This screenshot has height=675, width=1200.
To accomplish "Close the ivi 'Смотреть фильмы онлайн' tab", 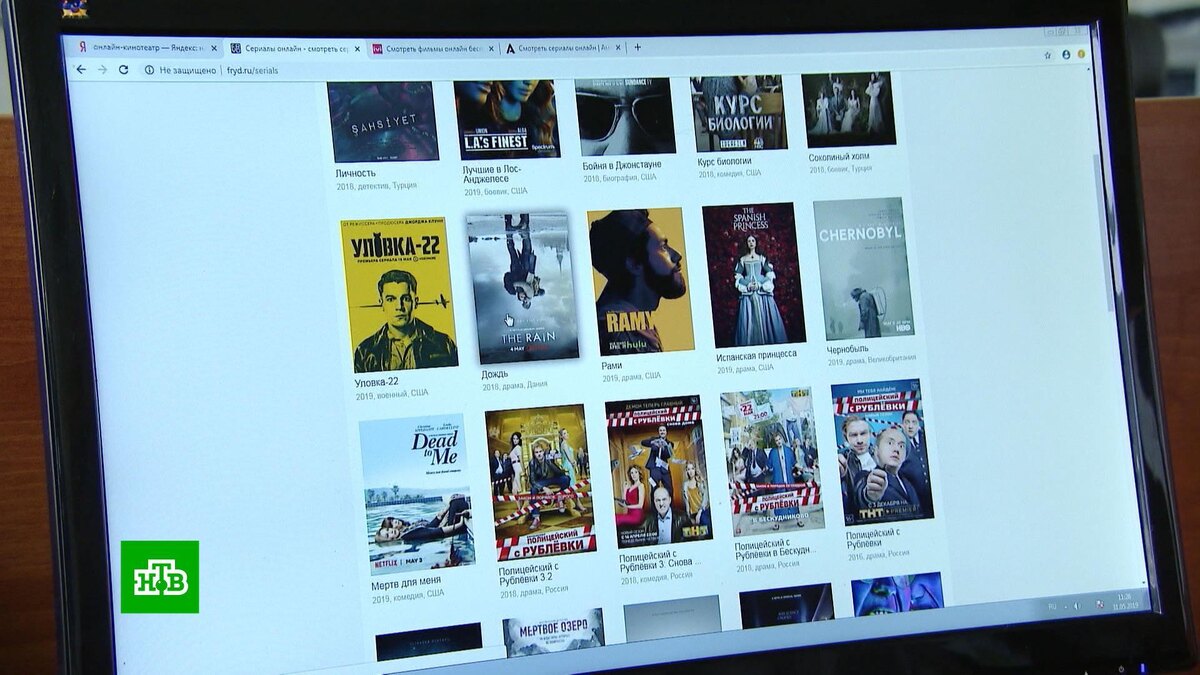I will point(490,48).
